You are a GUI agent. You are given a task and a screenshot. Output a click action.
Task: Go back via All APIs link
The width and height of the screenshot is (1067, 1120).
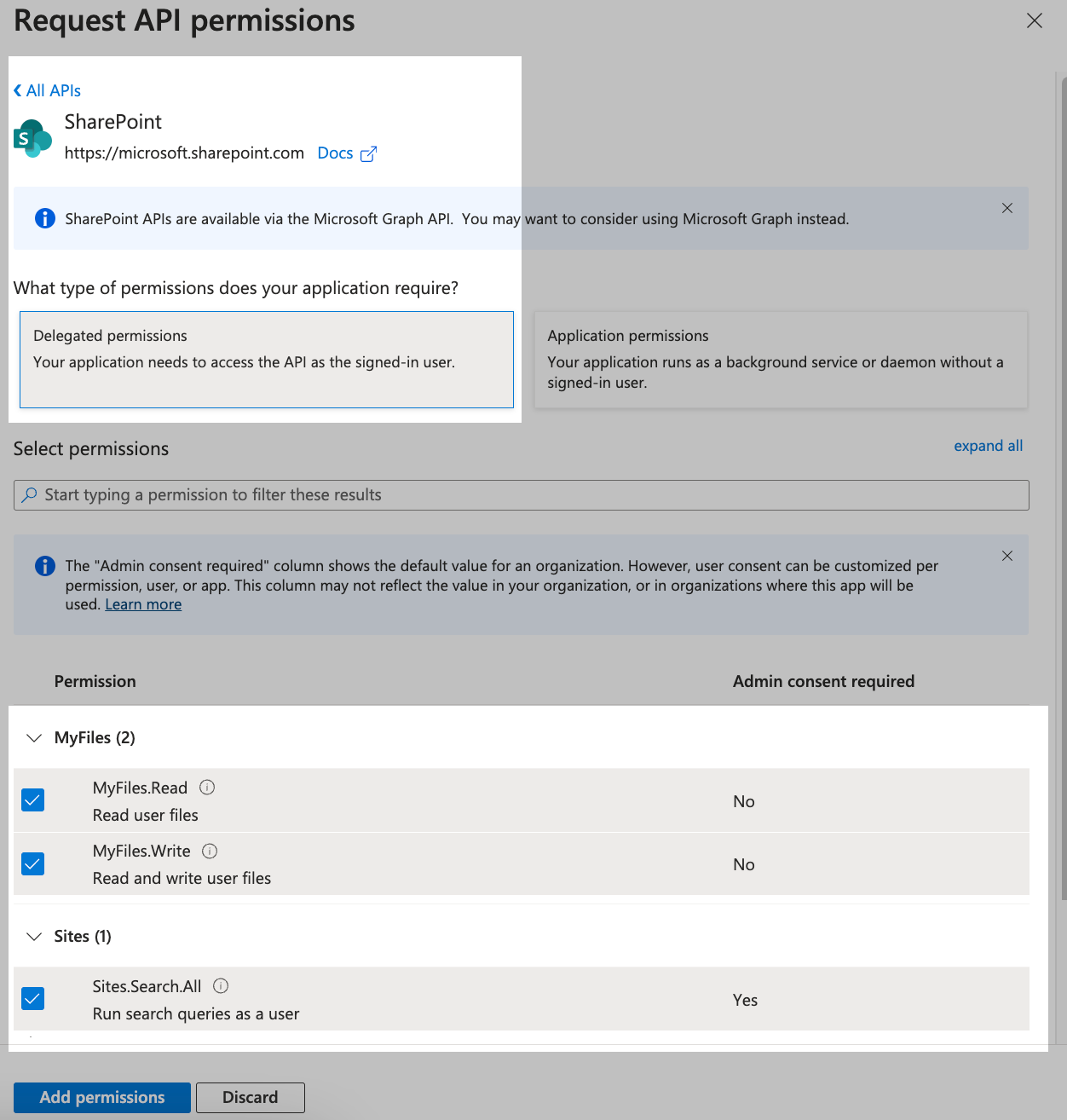click(x=48, y=90)
